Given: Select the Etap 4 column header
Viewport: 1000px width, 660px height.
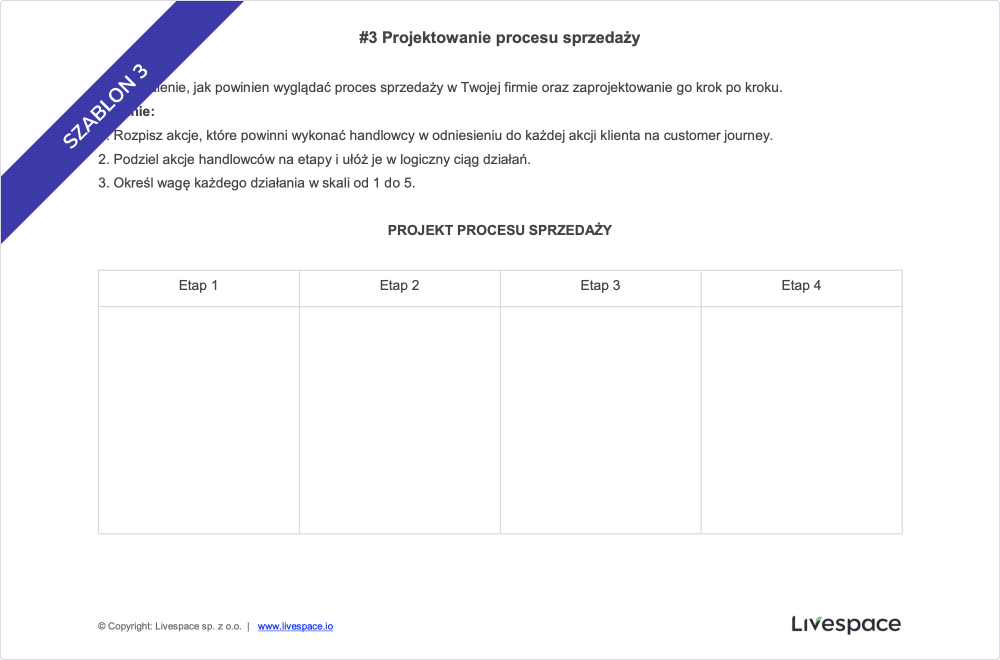Looking at the screenshot, I should pos(802,286).
